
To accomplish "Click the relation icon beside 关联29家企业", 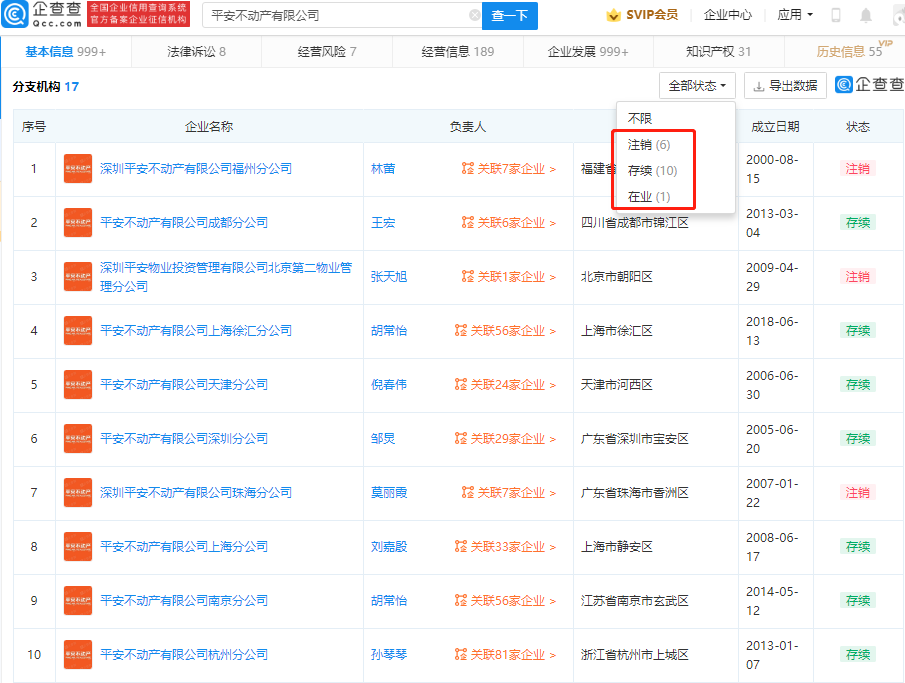I will pos(461,438).
